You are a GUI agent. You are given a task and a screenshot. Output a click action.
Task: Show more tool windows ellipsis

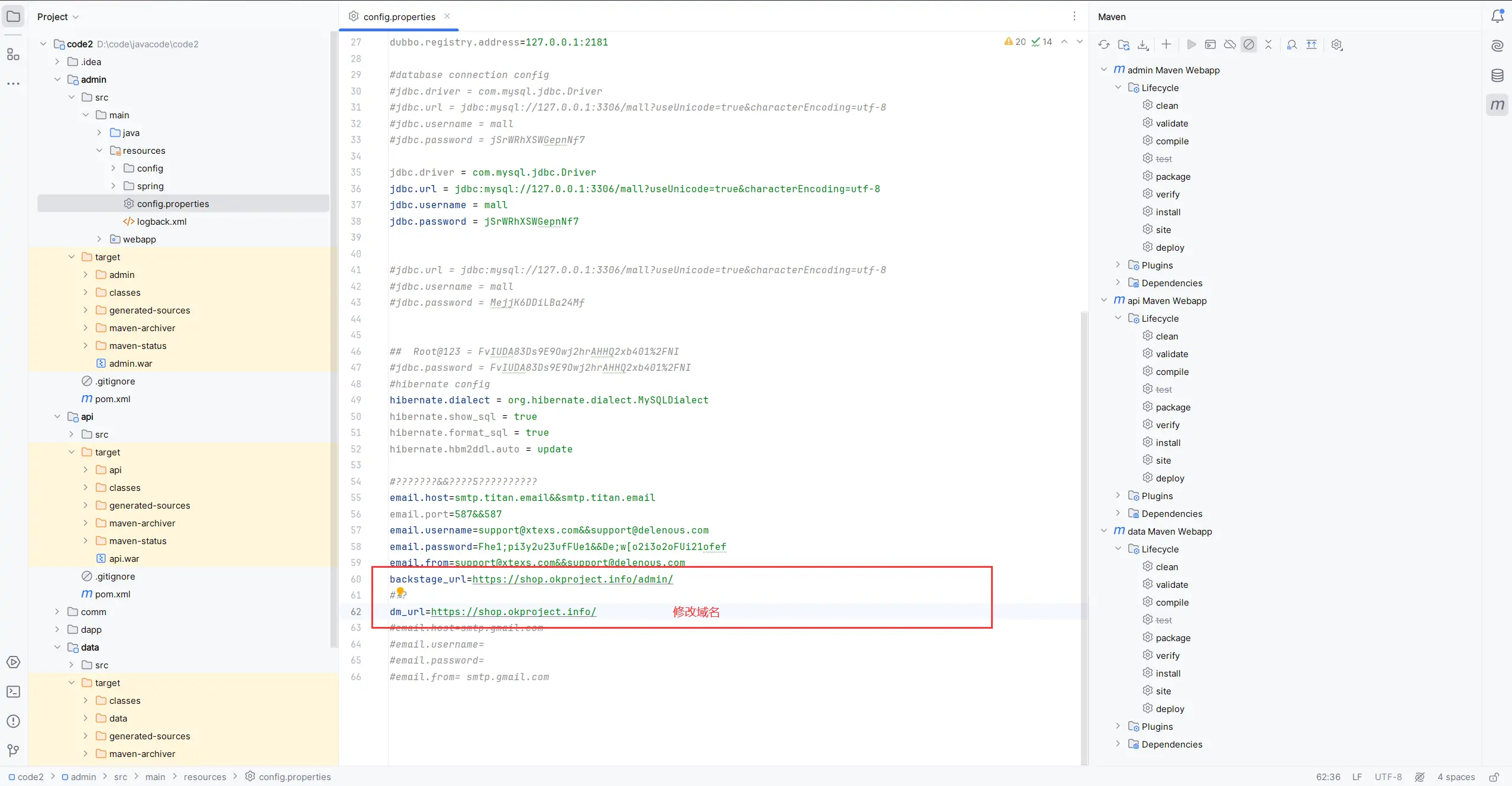(x=13, y=84)
